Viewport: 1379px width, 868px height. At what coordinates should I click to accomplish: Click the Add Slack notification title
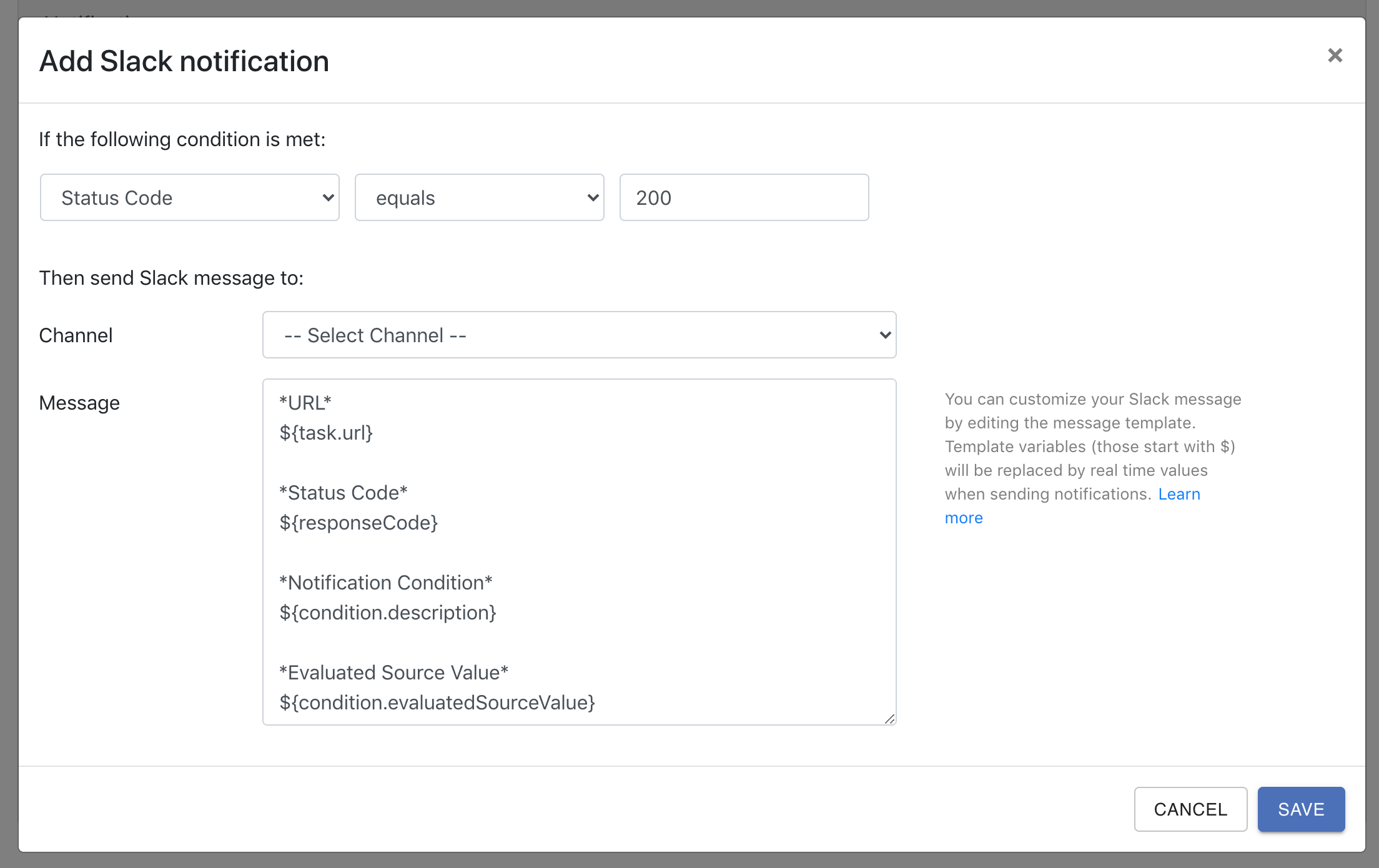(184, 61)
